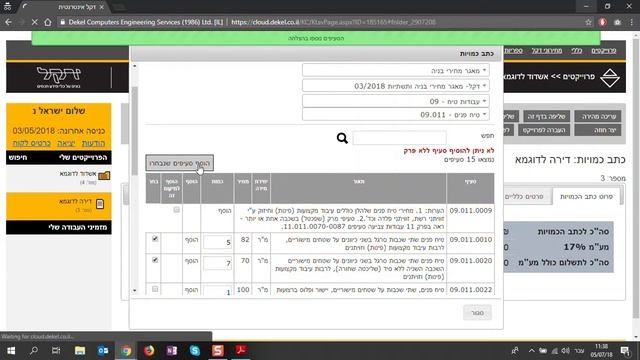This screenshot has width=640, height=360.
Task: Open the פרויקטים menu in top navigation
Action: click(604, 50)
